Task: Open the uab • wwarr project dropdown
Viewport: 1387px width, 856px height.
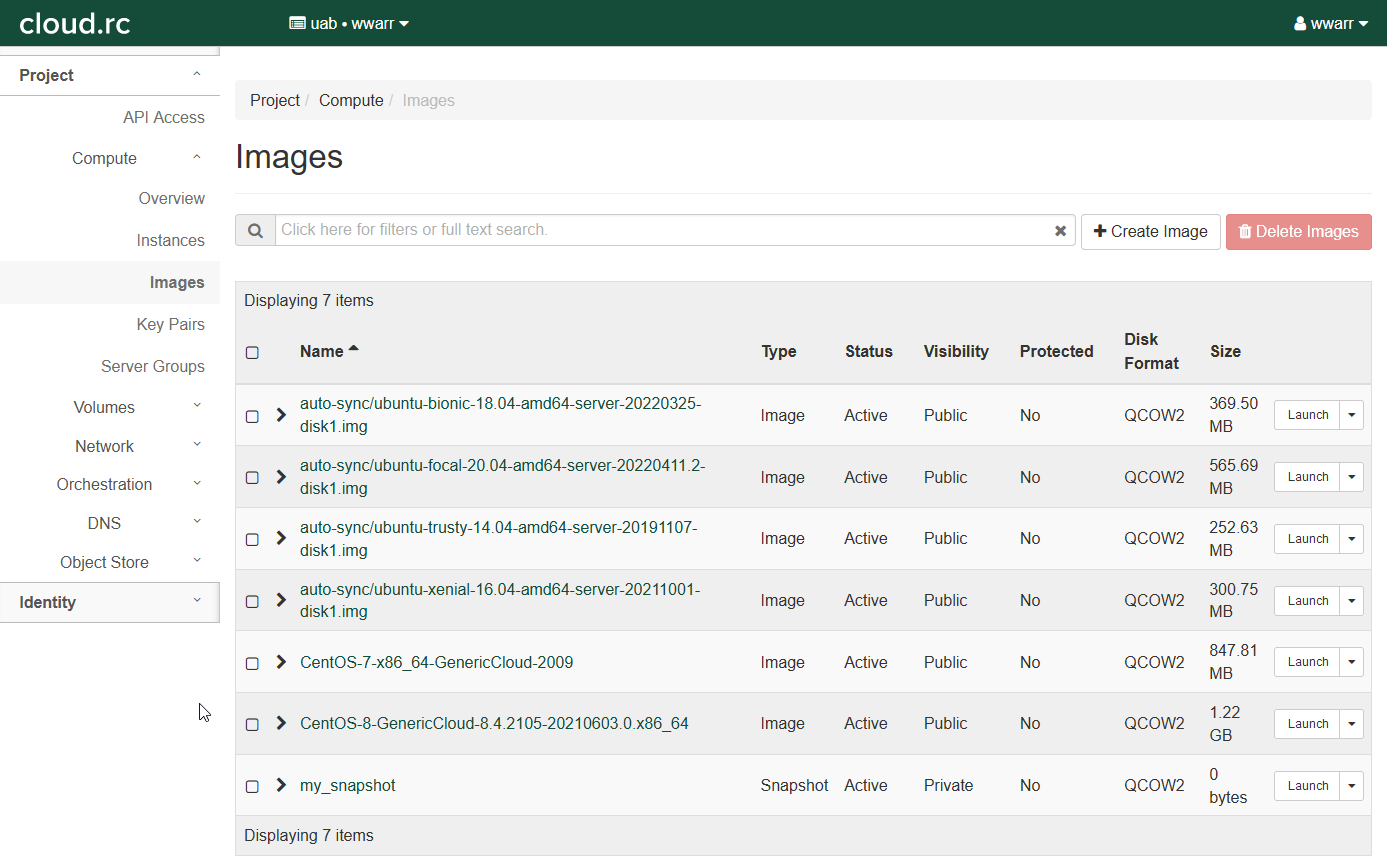Action: click(349, 23)
